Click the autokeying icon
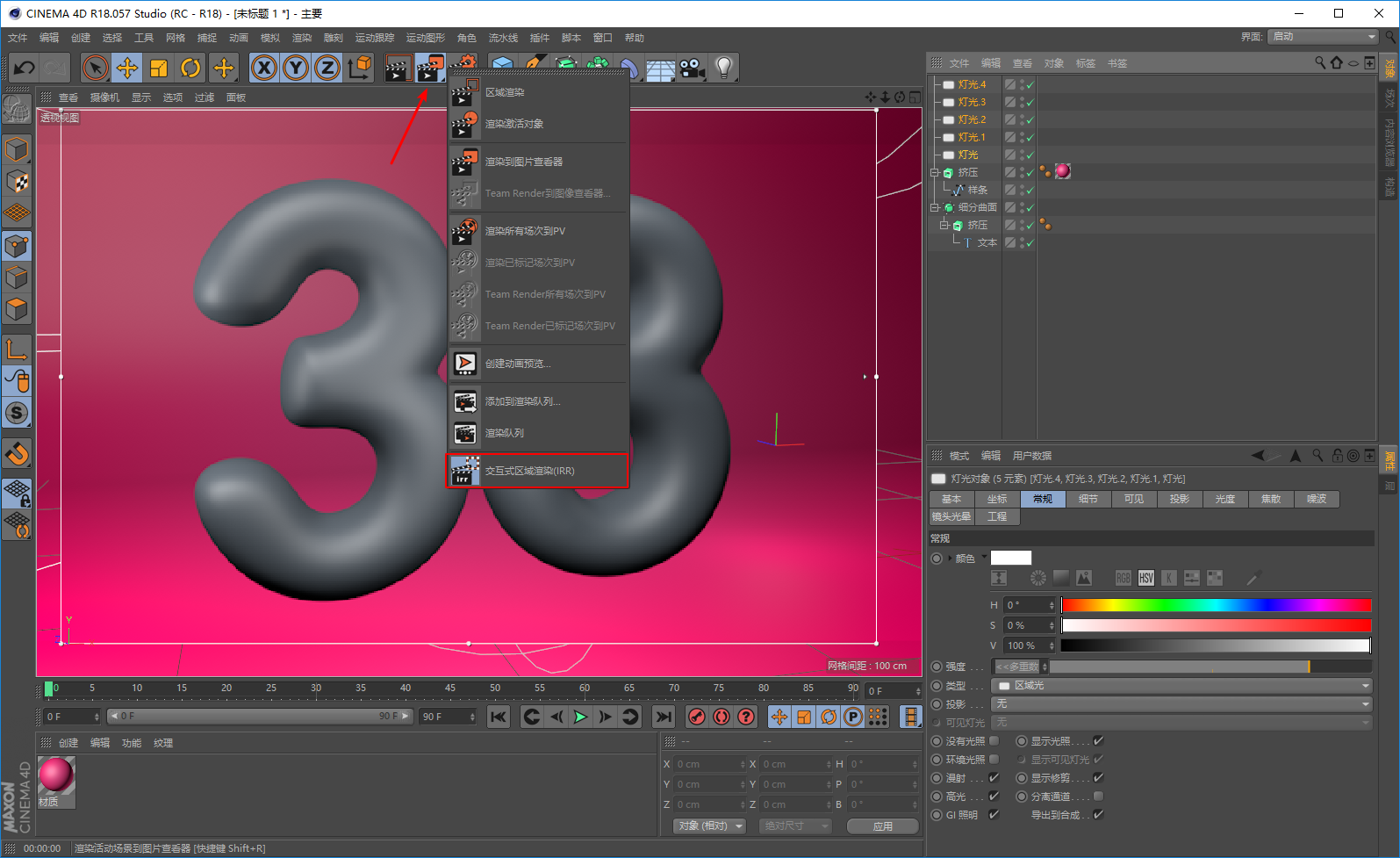This screenshot has width=1400, height=858. tap(722, 717)
